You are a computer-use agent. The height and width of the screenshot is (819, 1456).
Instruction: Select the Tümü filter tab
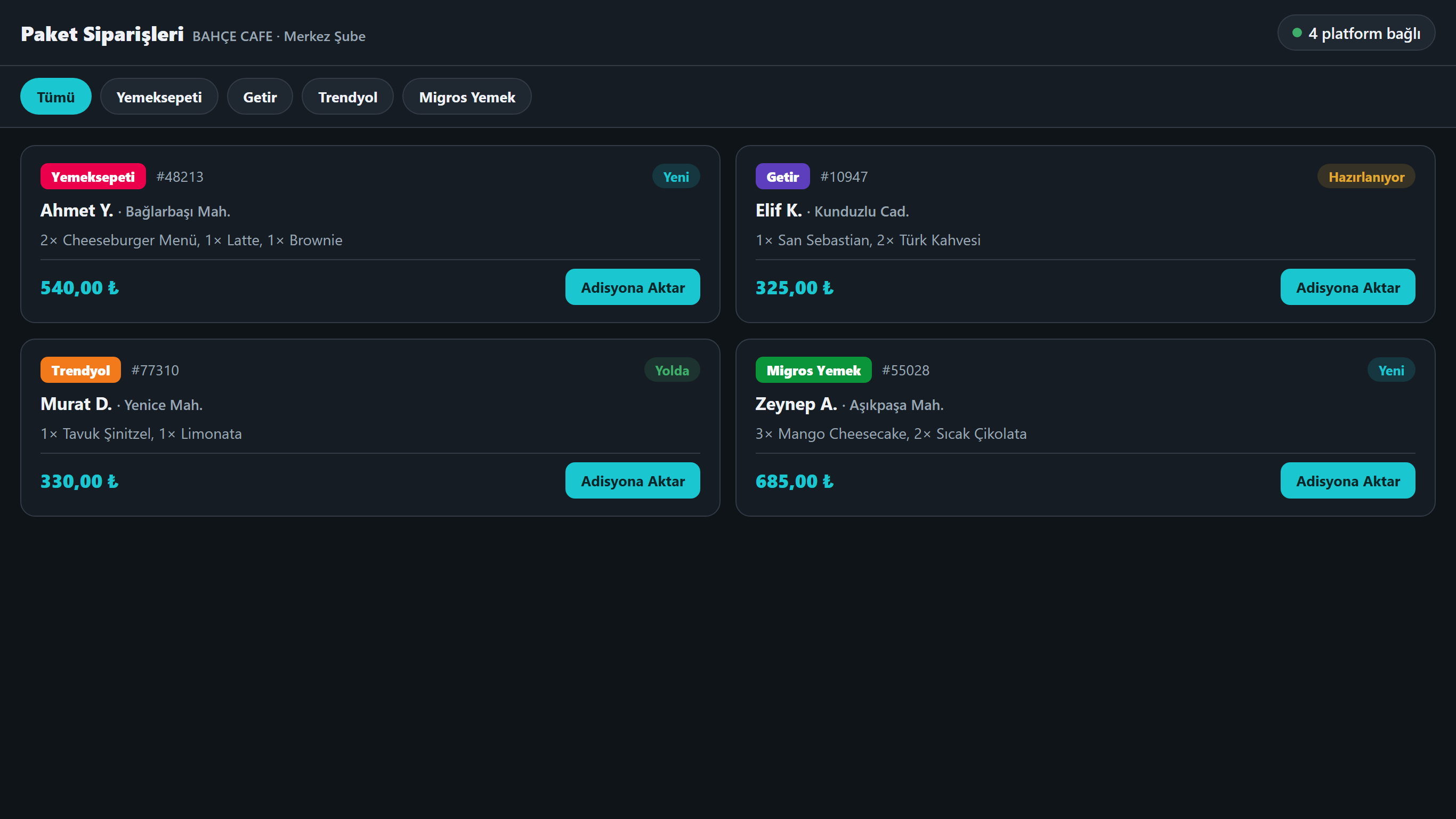click(x=55, y=97)
